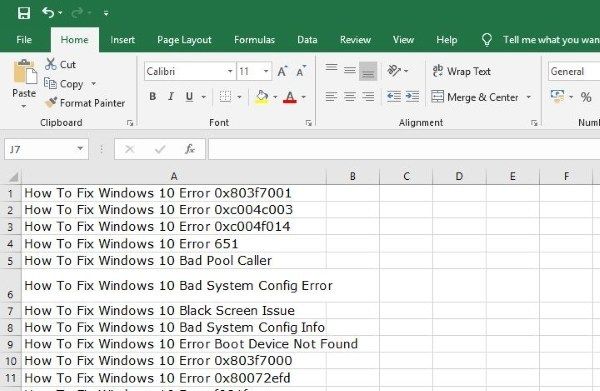Expand the Borders dropdown arrow

[240, 97]
